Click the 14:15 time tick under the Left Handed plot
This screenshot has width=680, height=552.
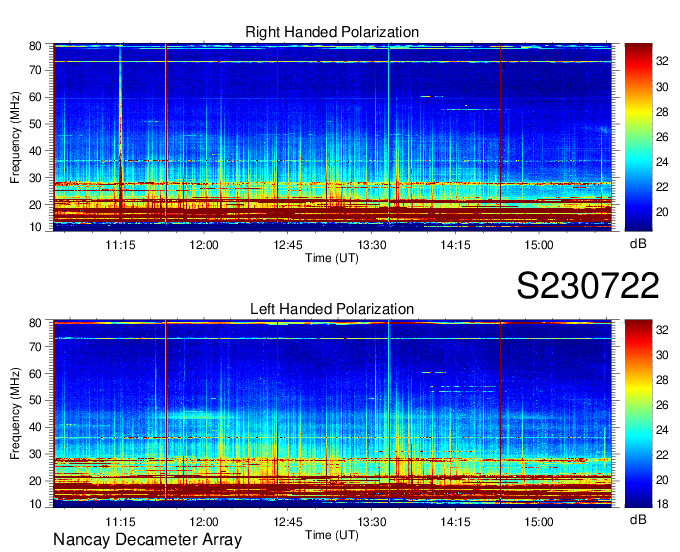pos(455,521)
